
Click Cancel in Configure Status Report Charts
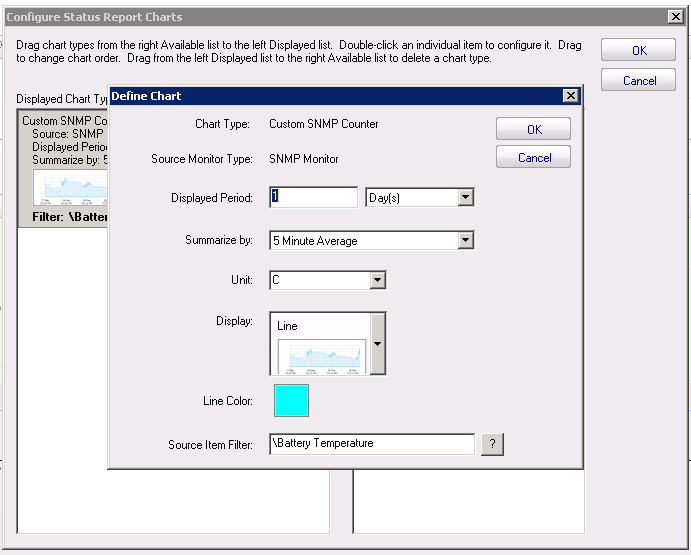coord(638,81)
